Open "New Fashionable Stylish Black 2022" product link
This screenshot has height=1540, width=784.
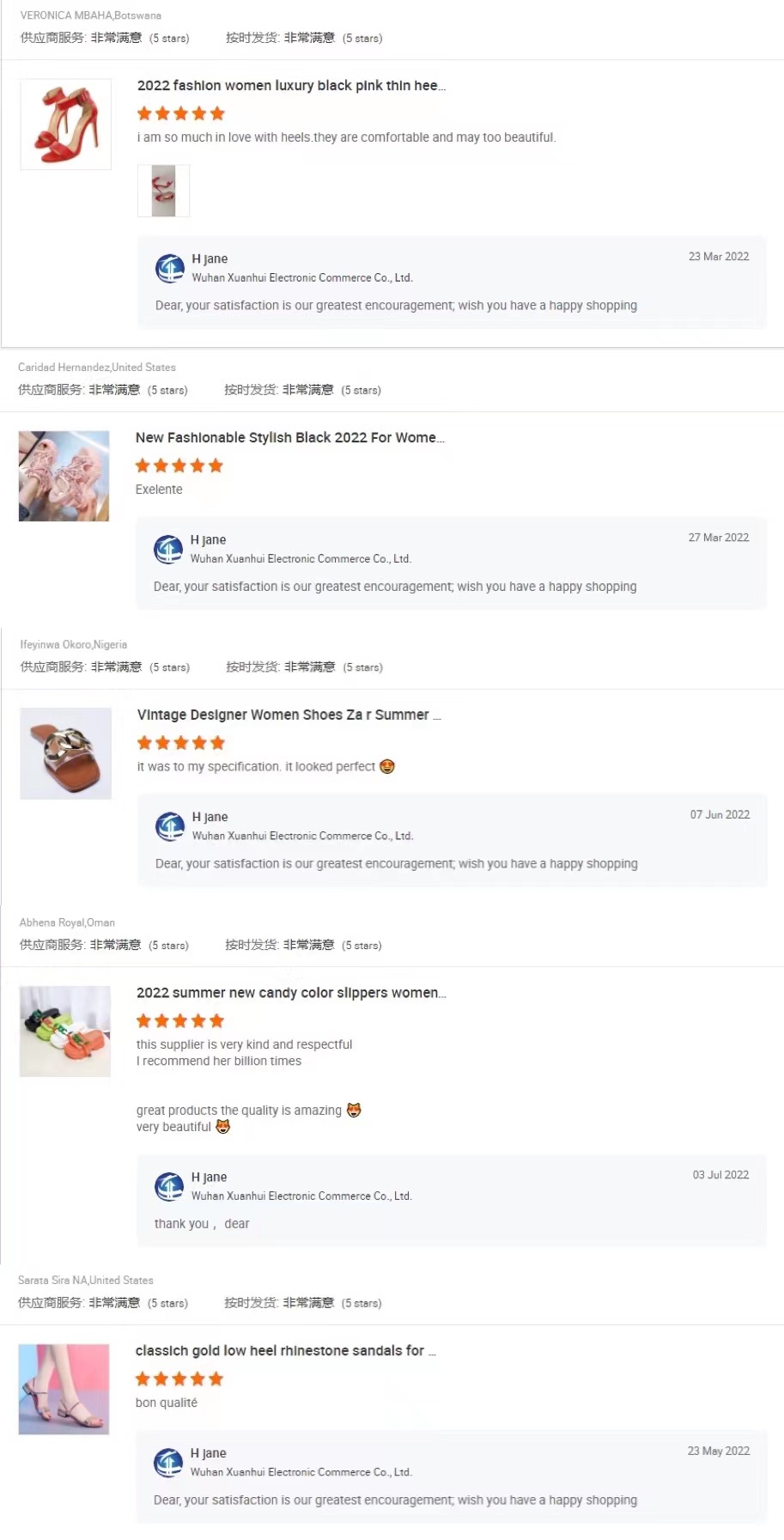pos(289,438)
